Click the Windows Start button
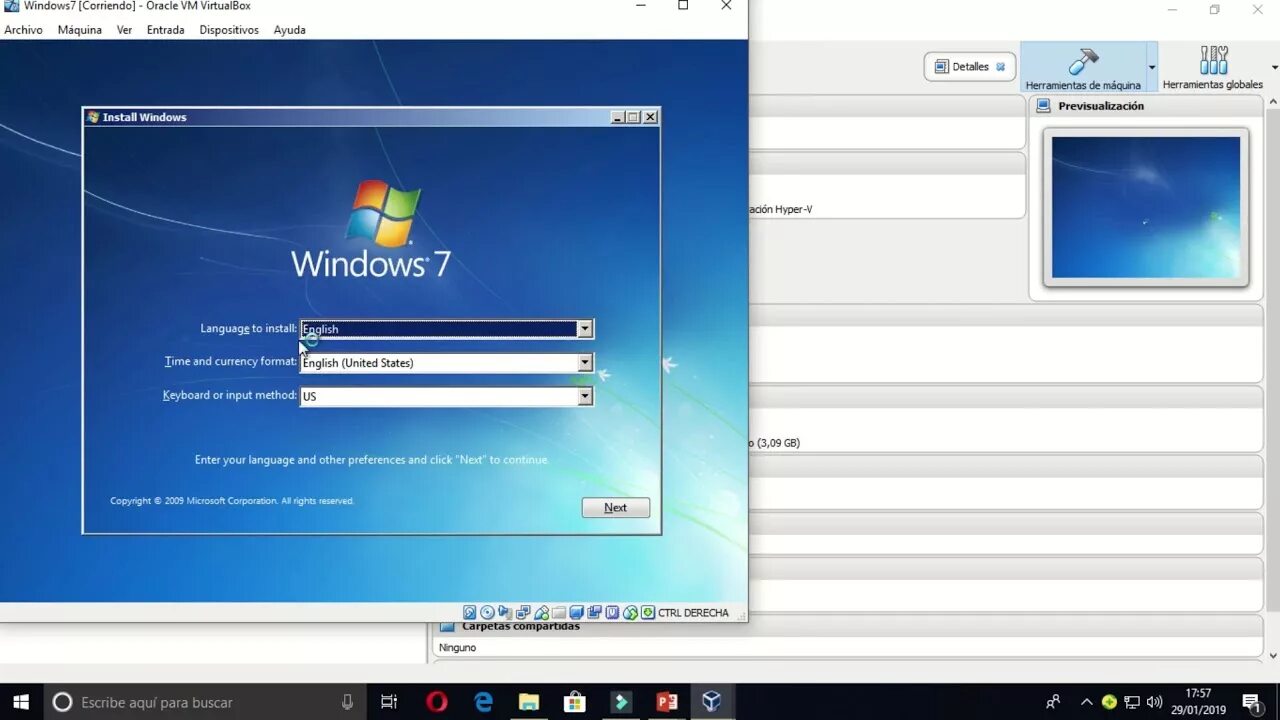Image resolution: width=1280 pixels, height=720 pixels. pos(21,702)
